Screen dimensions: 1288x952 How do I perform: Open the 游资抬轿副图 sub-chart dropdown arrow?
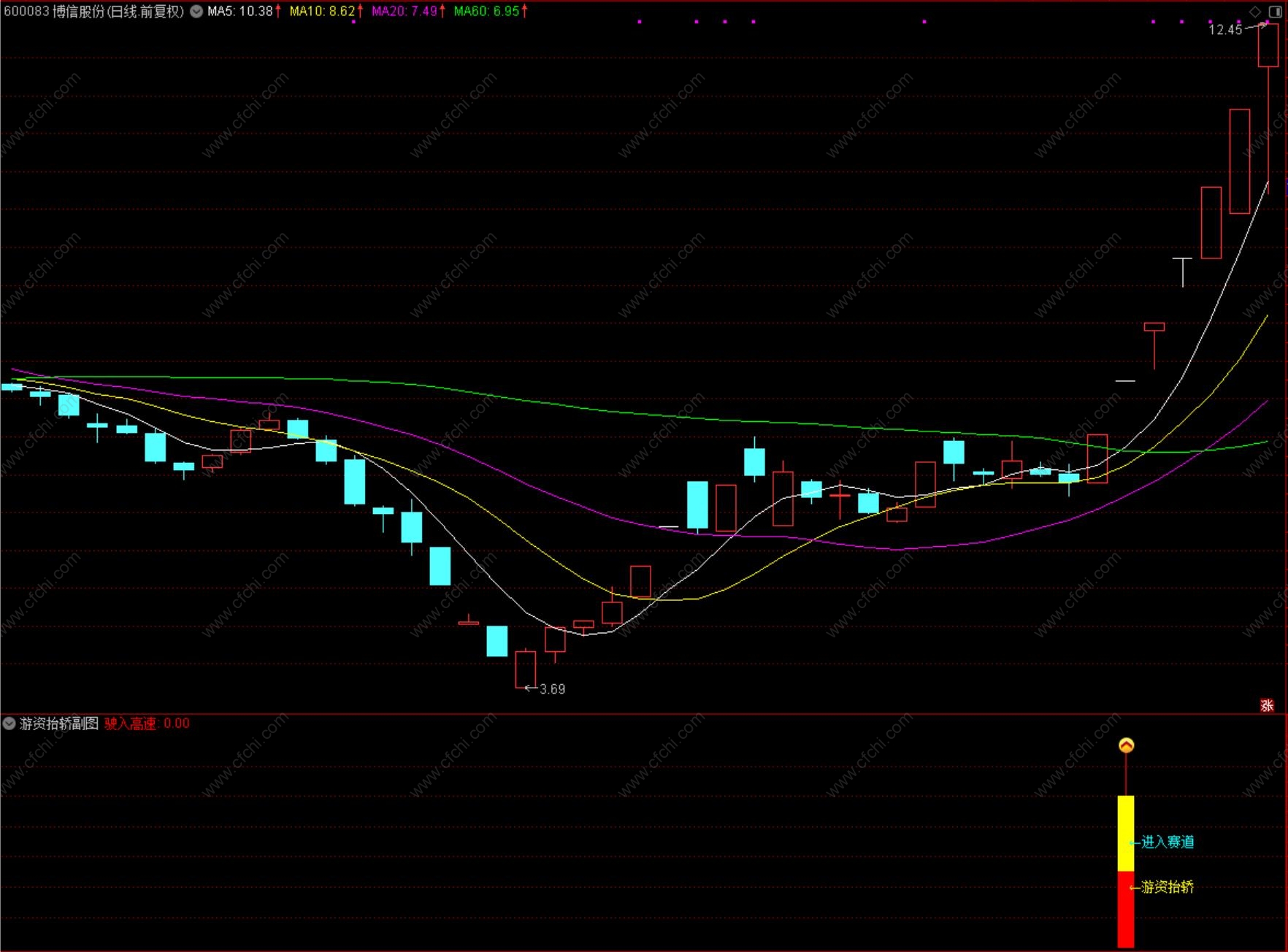[x=9, y=723]
